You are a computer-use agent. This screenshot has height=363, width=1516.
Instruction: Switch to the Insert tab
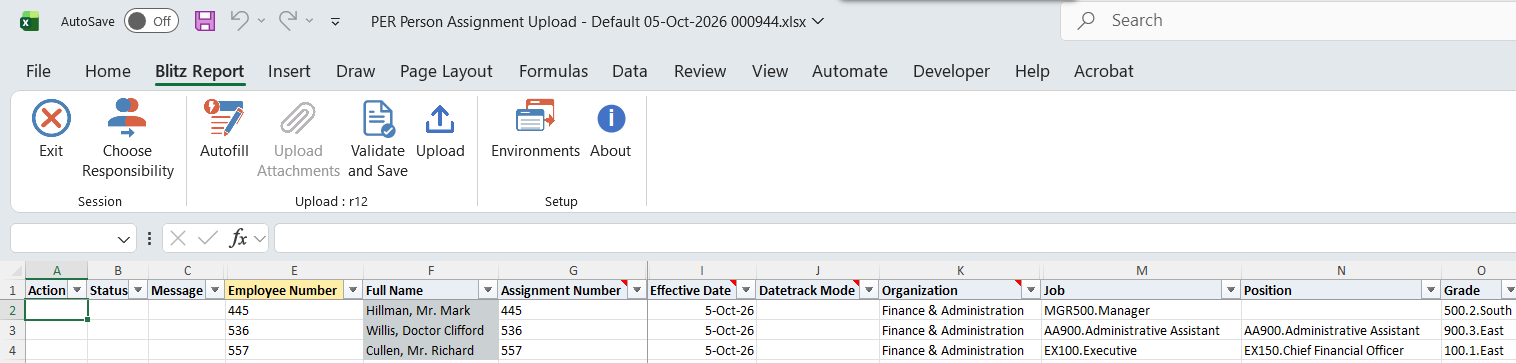click(x=289, y=71)
